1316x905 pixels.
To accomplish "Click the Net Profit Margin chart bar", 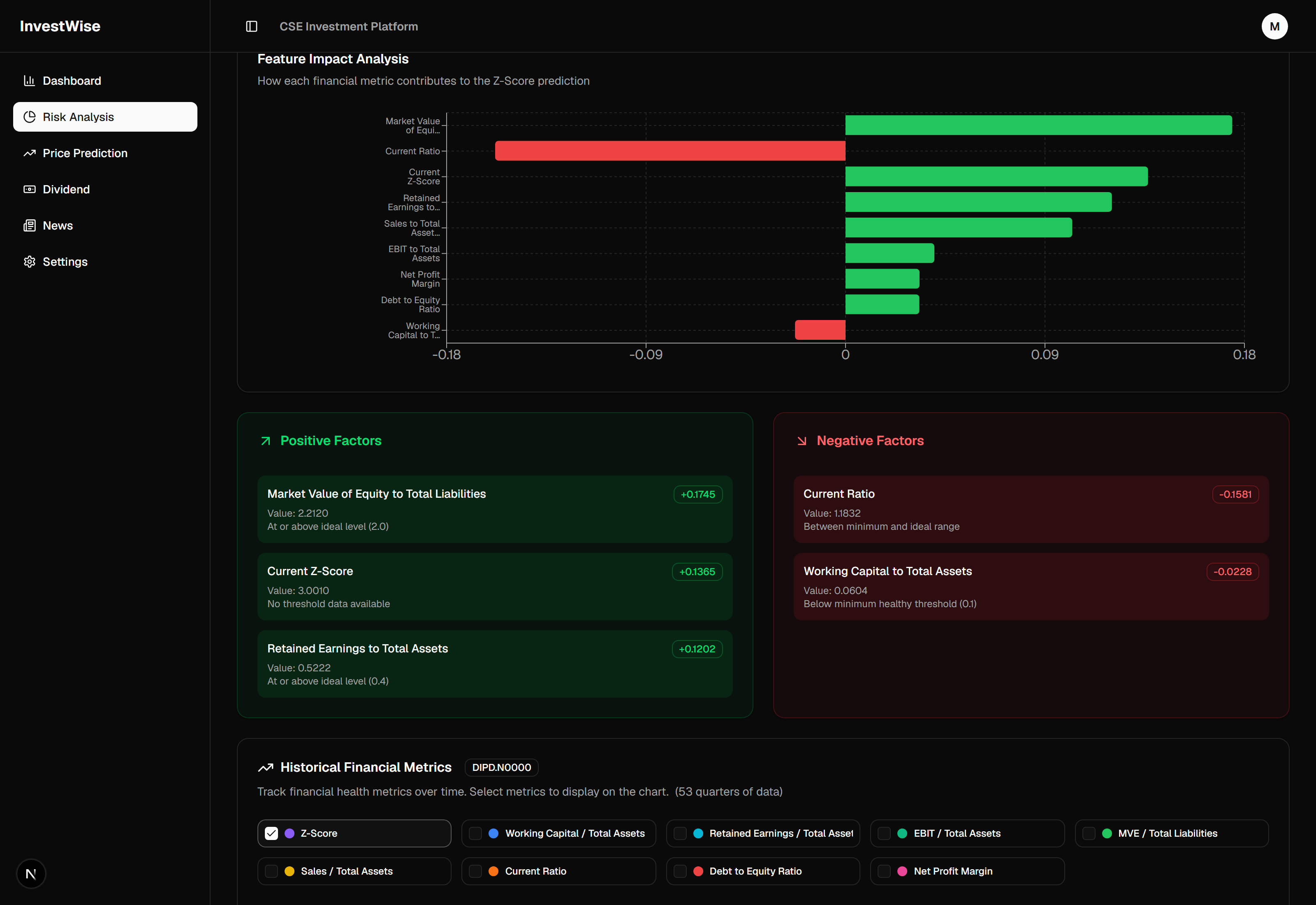I will coord(883,278).
